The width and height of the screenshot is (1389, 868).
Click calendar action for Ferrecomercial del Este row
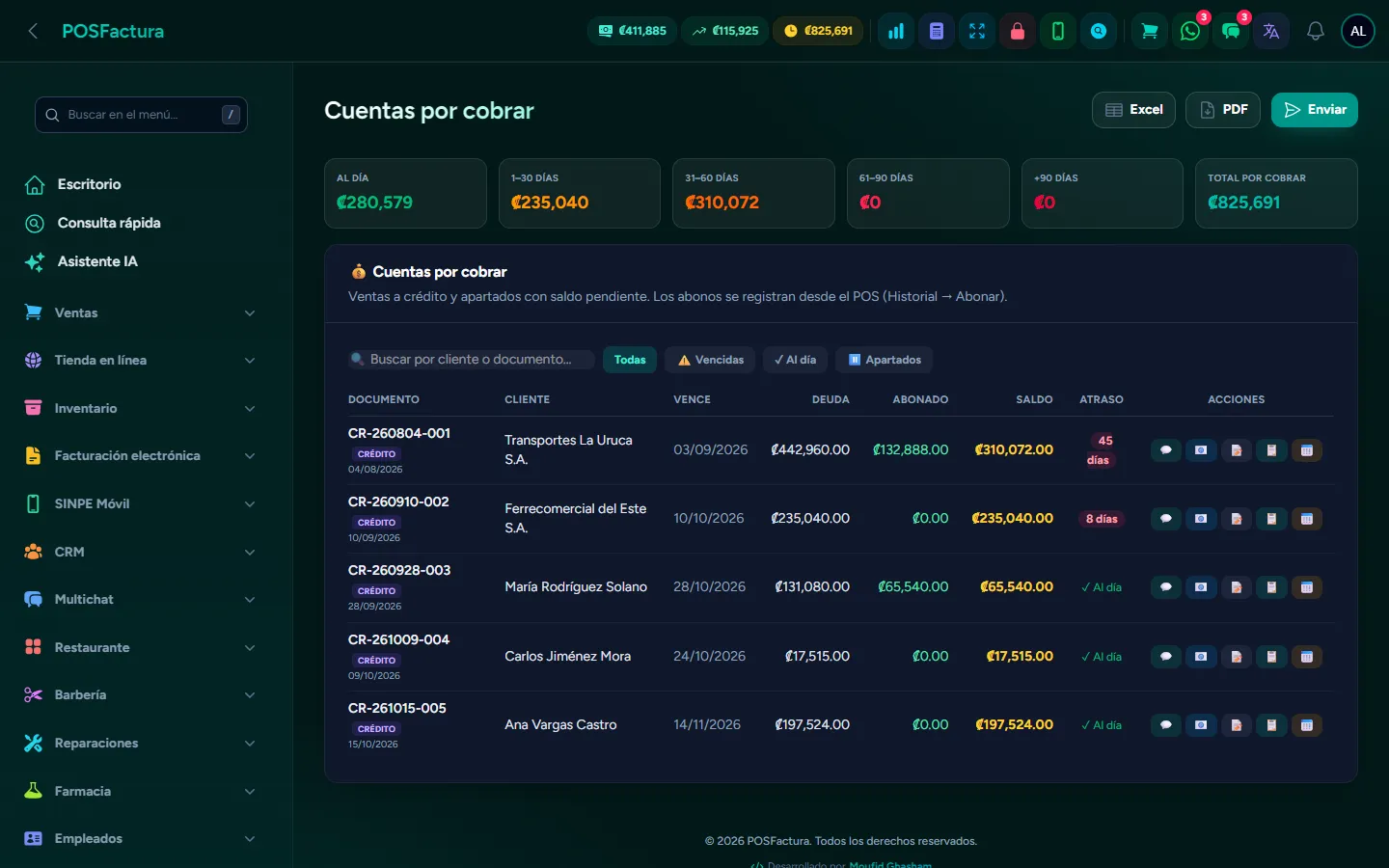click(1307, 519)
